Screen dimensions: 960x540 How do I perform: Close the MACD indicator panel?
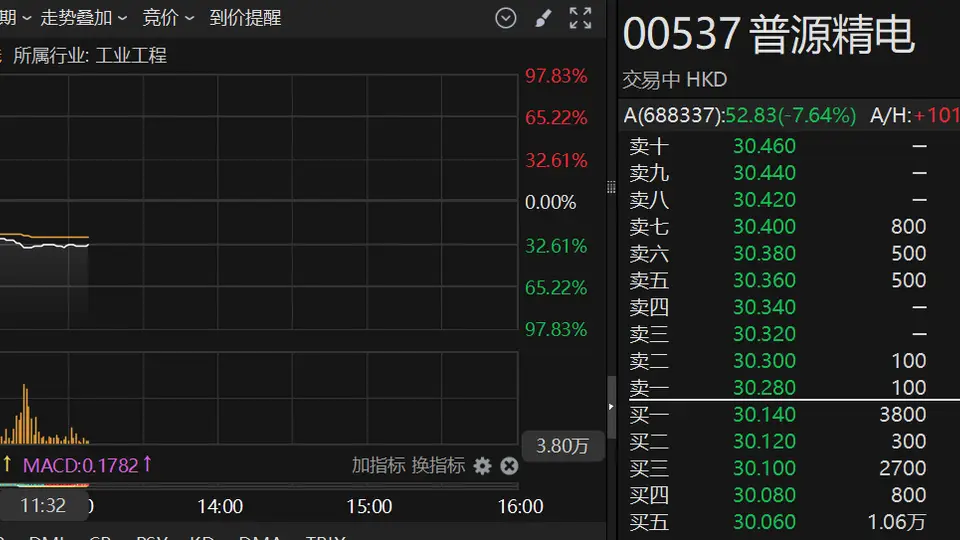509,466
